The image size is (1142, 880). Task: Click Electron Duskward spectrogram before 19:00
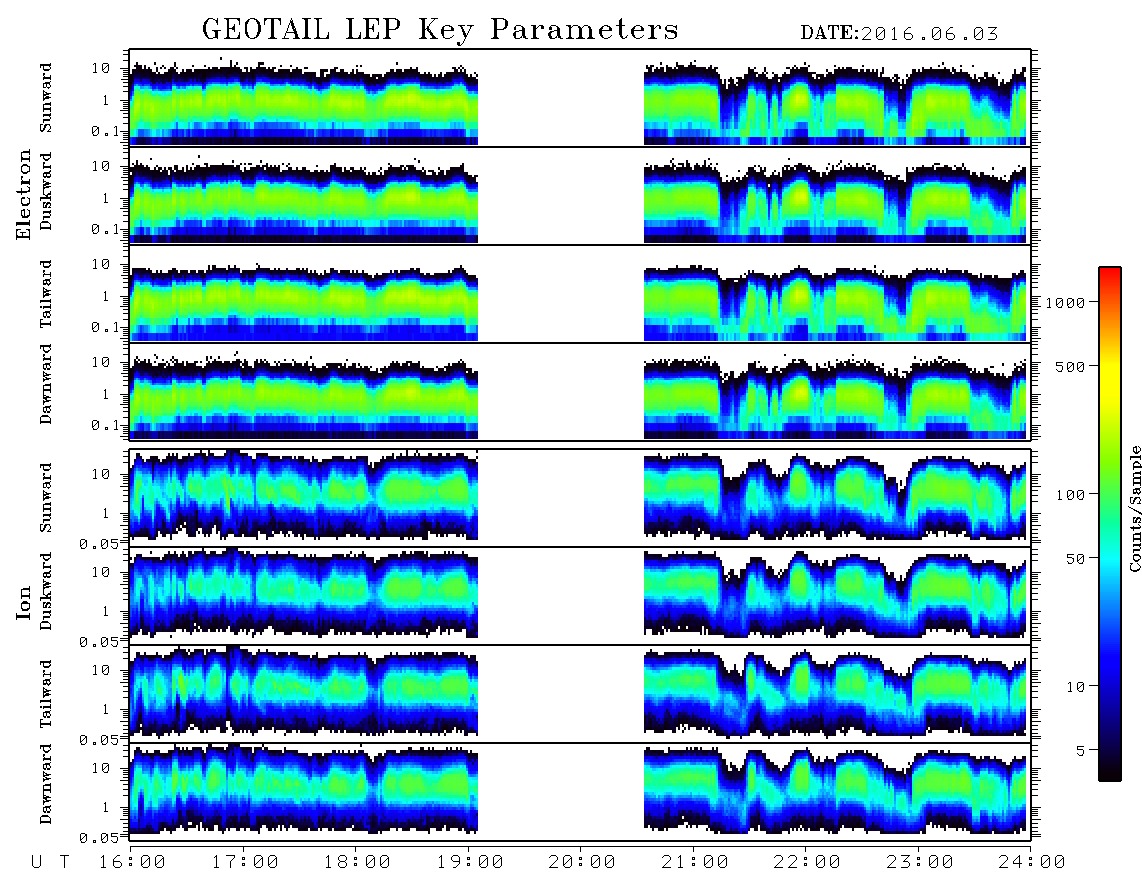point(304,200)
